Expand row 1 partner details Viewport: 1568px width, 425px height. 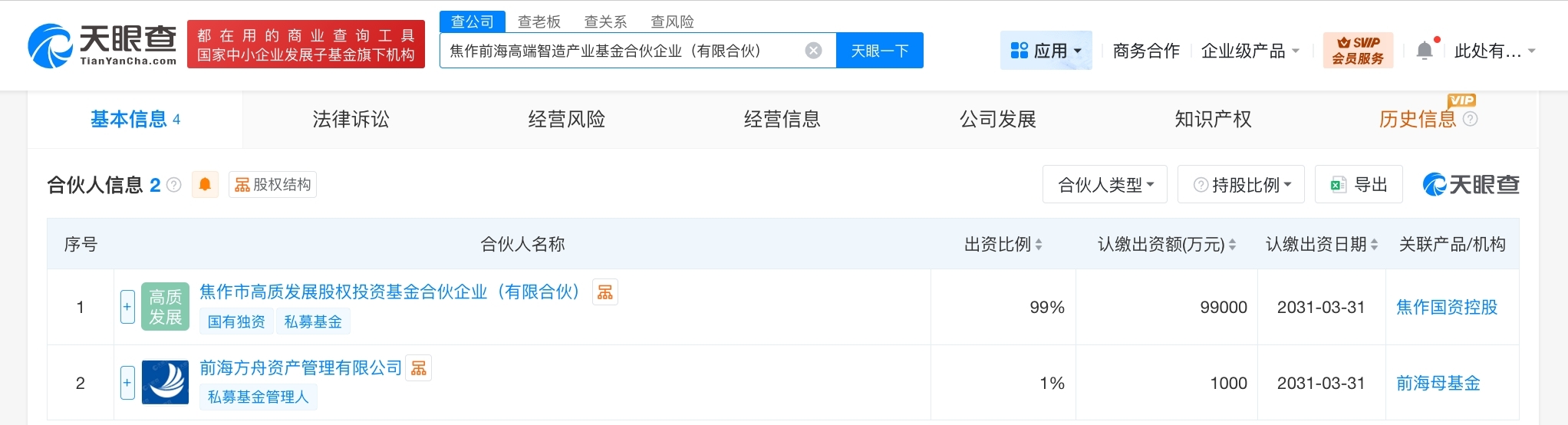click(x=127, y=307)
